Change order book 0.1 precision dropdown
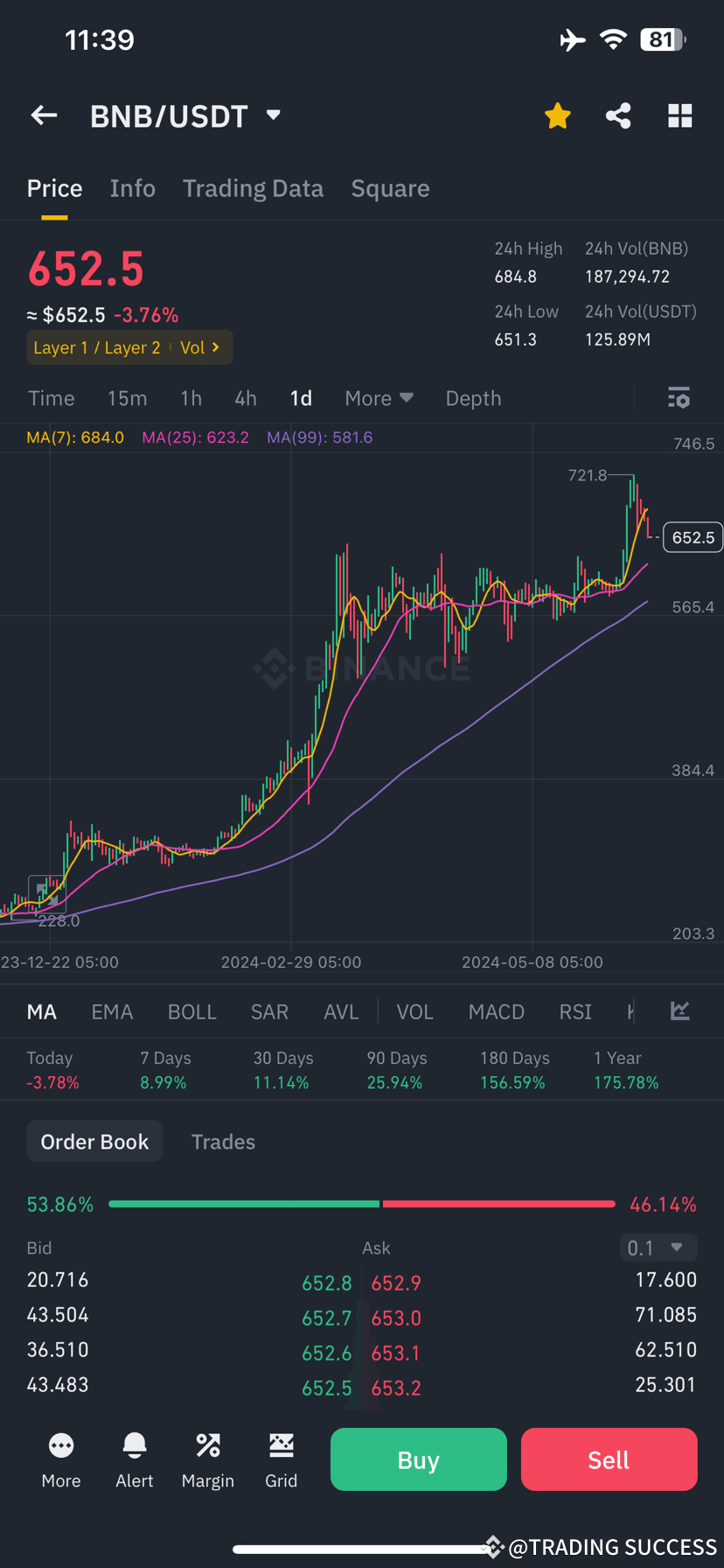 [x=658, y=1248]
